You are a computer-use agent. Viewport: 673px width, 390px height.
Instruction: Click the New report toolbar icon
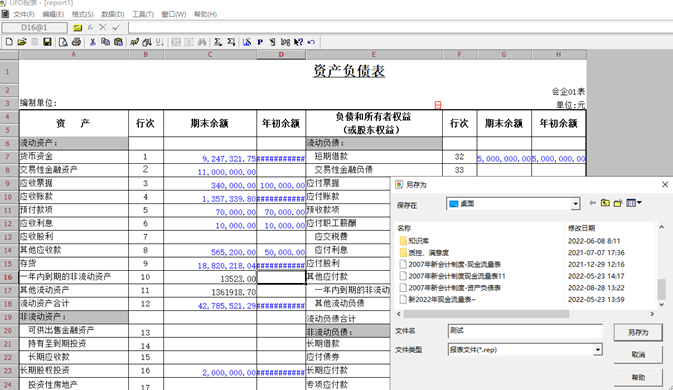coord(9,42)
